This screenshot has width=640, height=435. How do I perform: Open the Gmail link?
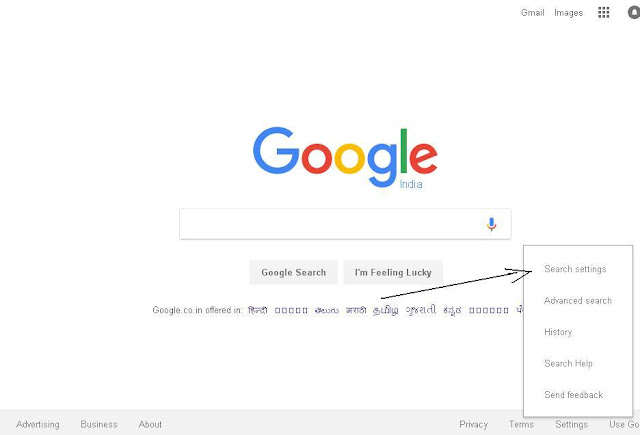point(532,13)
